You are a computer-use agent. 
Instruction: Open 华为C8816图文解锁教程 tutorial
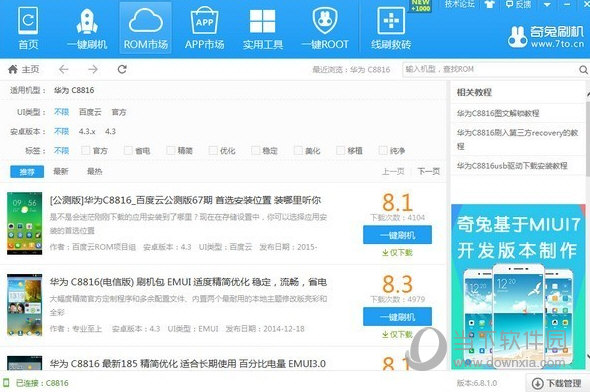pos(498,113)
